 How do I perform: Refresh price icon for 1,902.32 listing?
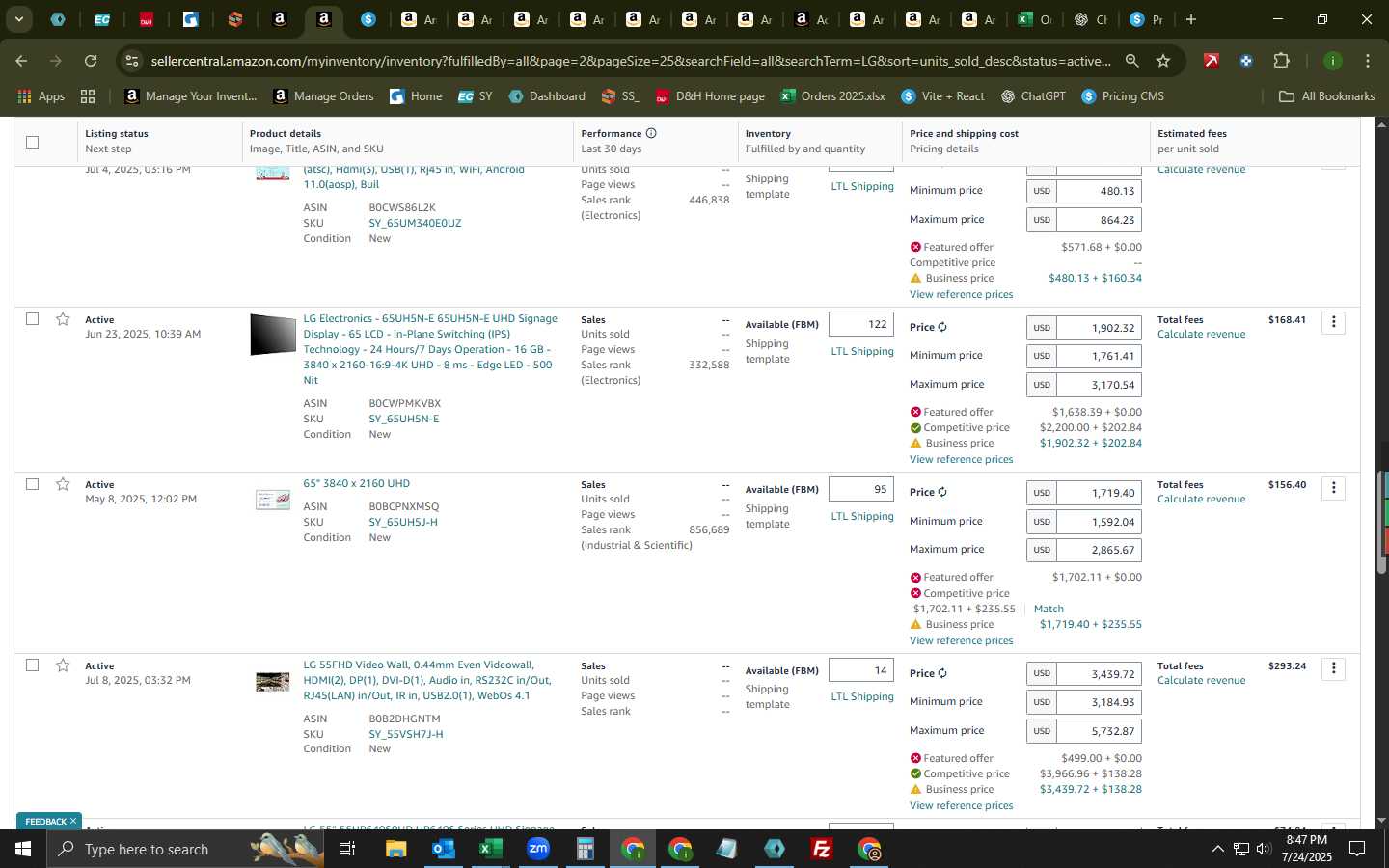coord(942,327)
